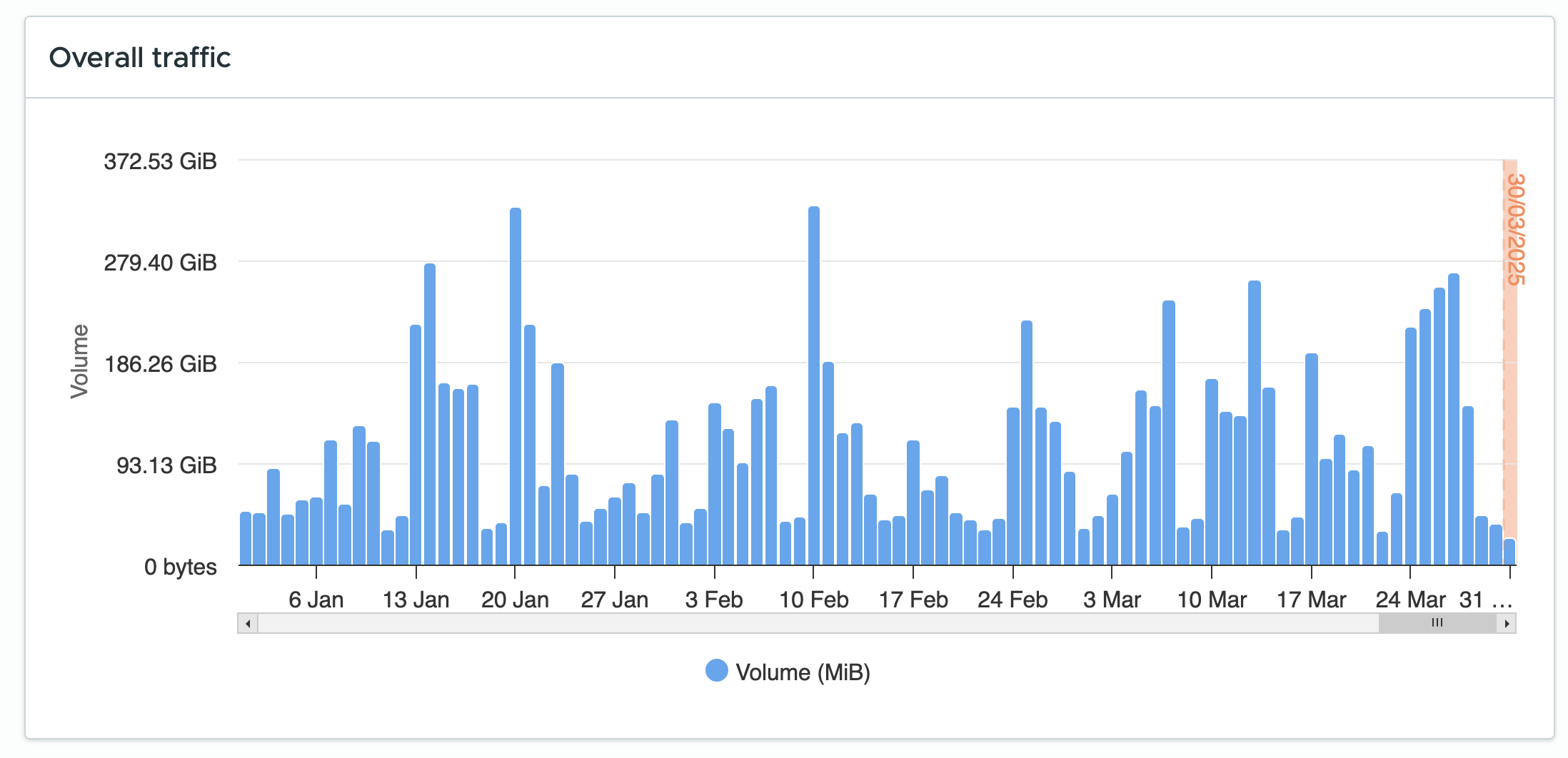Click the blue Volume legend circle
This screenshot has width=1568, height=758.
click(x=716, y=671)
